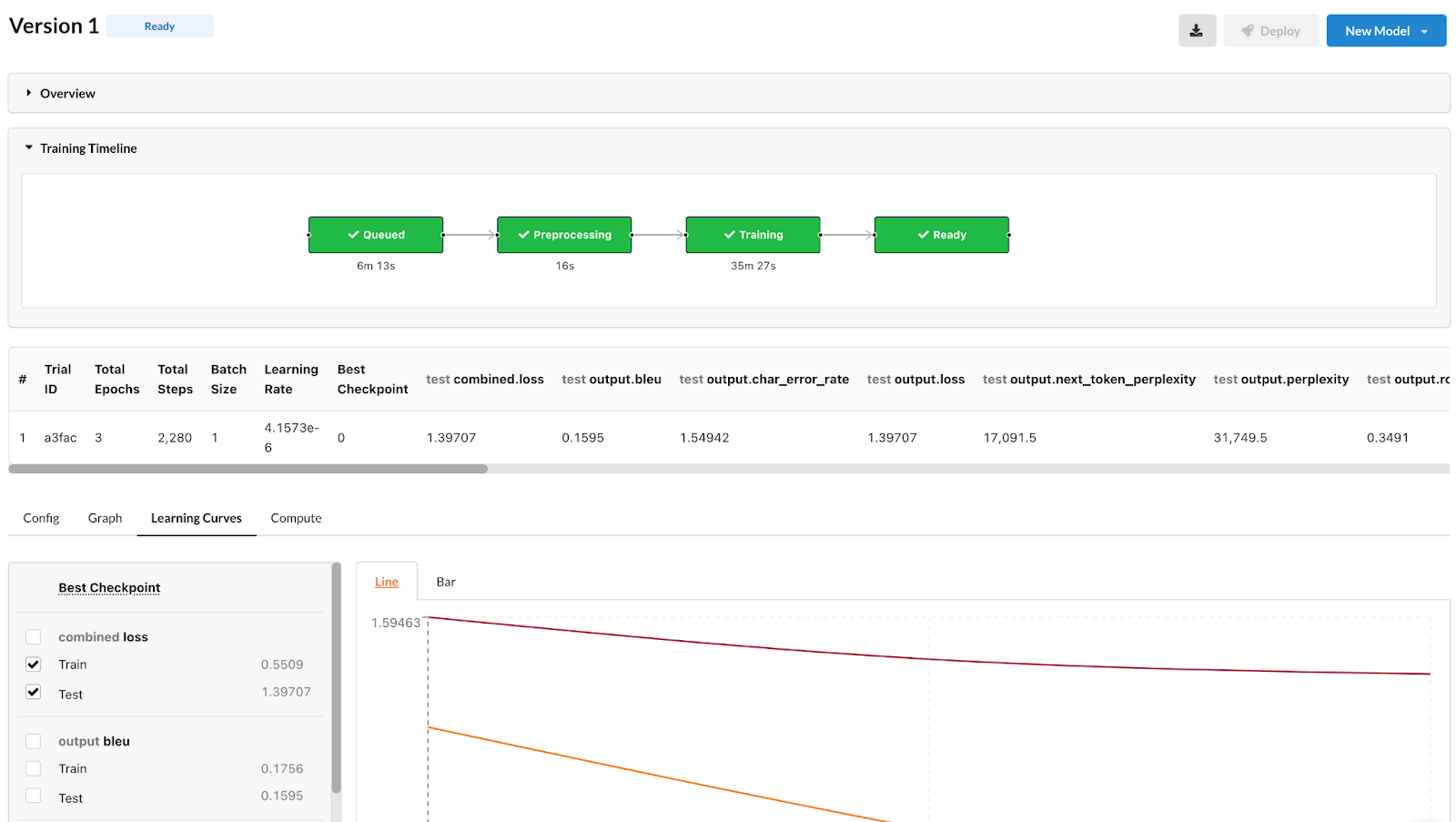Click the Queued stage checkmark
Screen dimensions: 1456x822
pyautogui.click(x=353, y=235)
